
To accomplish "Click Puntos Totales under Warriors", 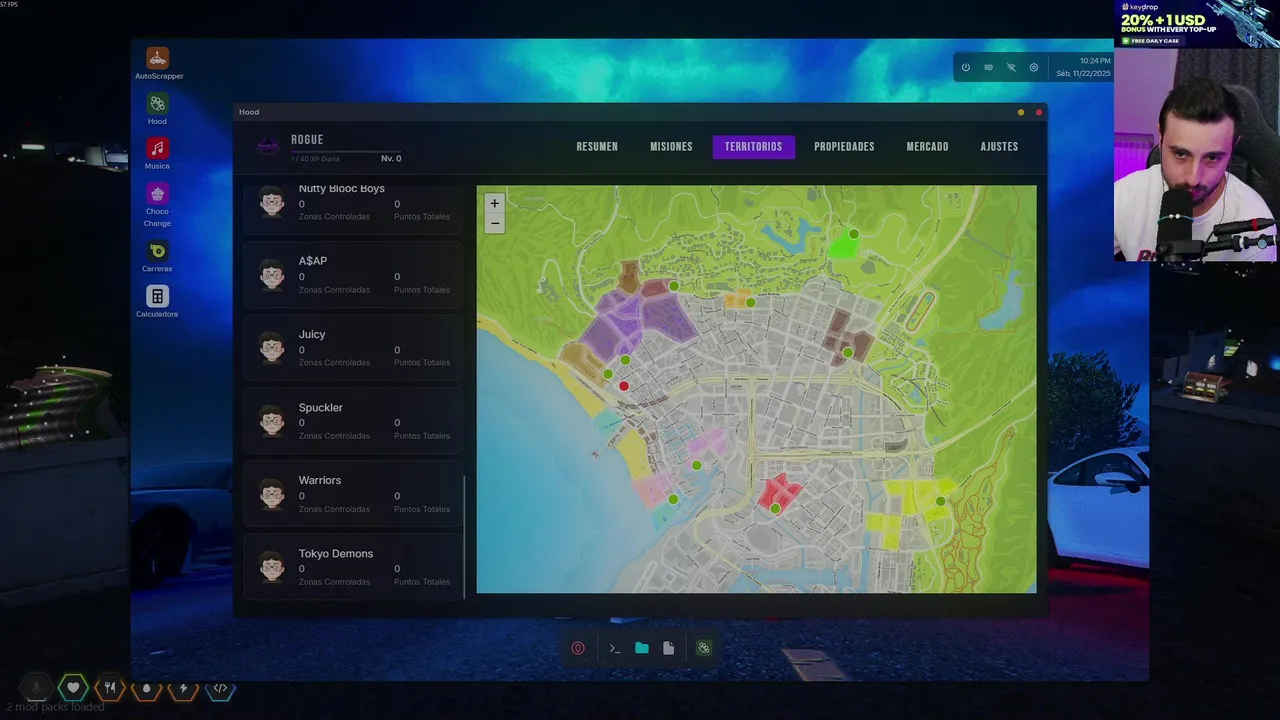I will [x=422, y=509].
